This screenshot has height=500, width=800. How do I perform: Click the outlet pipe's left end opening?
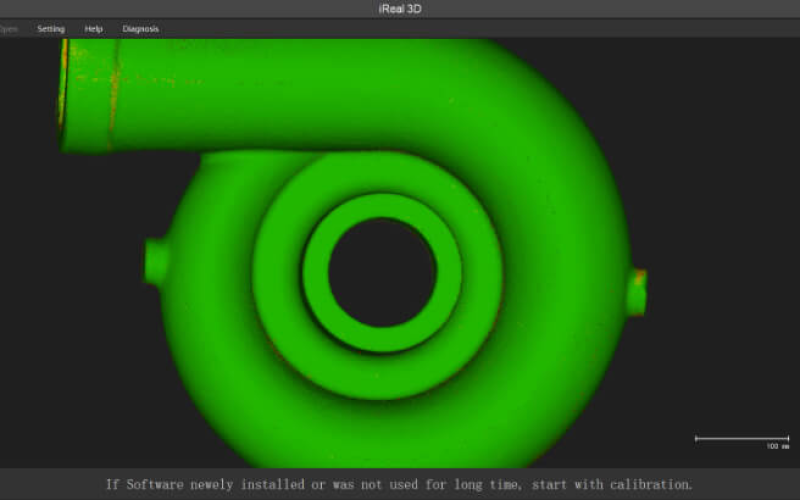pos(65,95)
